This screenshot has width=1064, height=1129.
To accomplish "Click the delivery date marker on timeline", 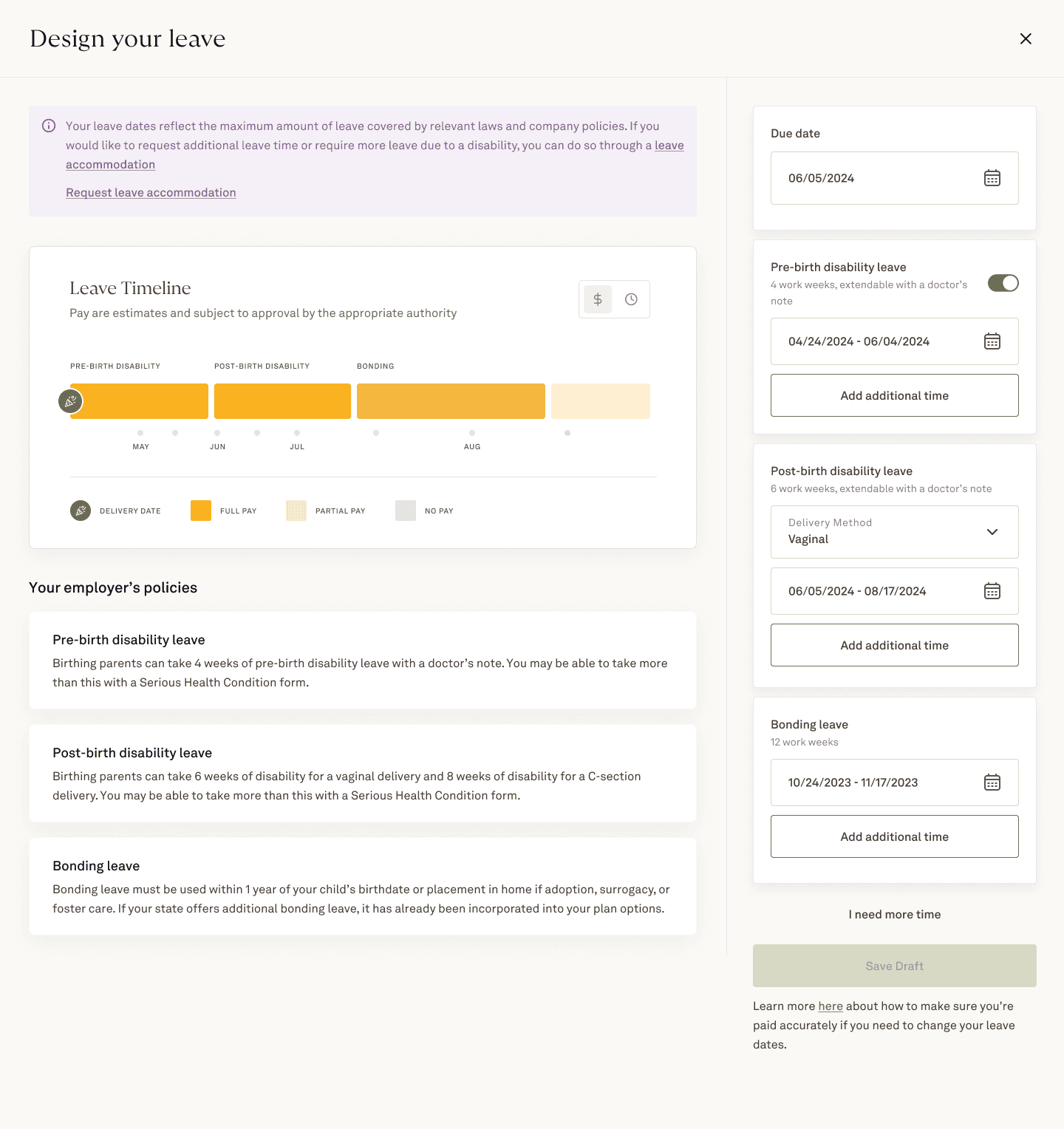I will pos(70,401).
